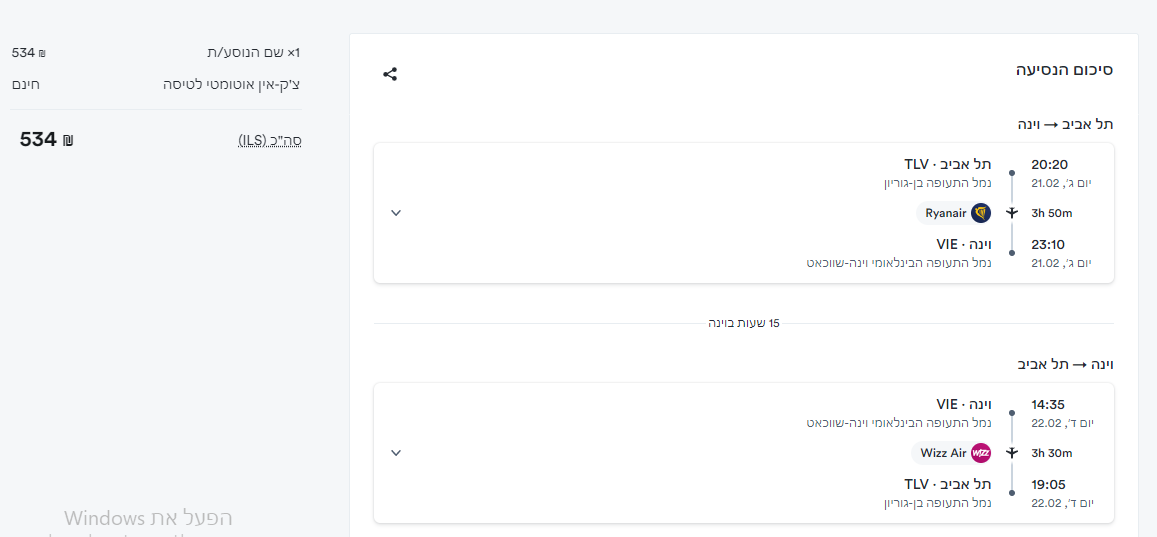Expand the Vienna to Tel Aviv flight details

396,453
